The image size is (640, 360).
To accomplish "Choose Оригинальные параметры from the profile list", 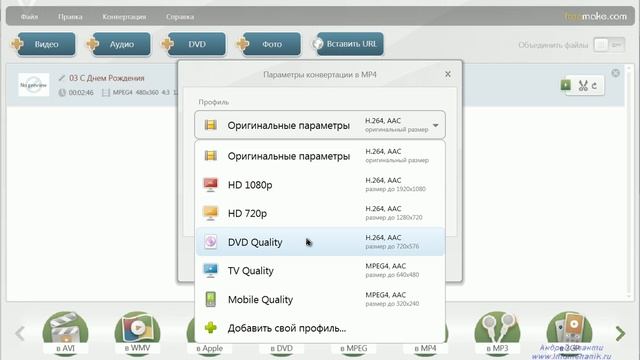I will point(320,156).
